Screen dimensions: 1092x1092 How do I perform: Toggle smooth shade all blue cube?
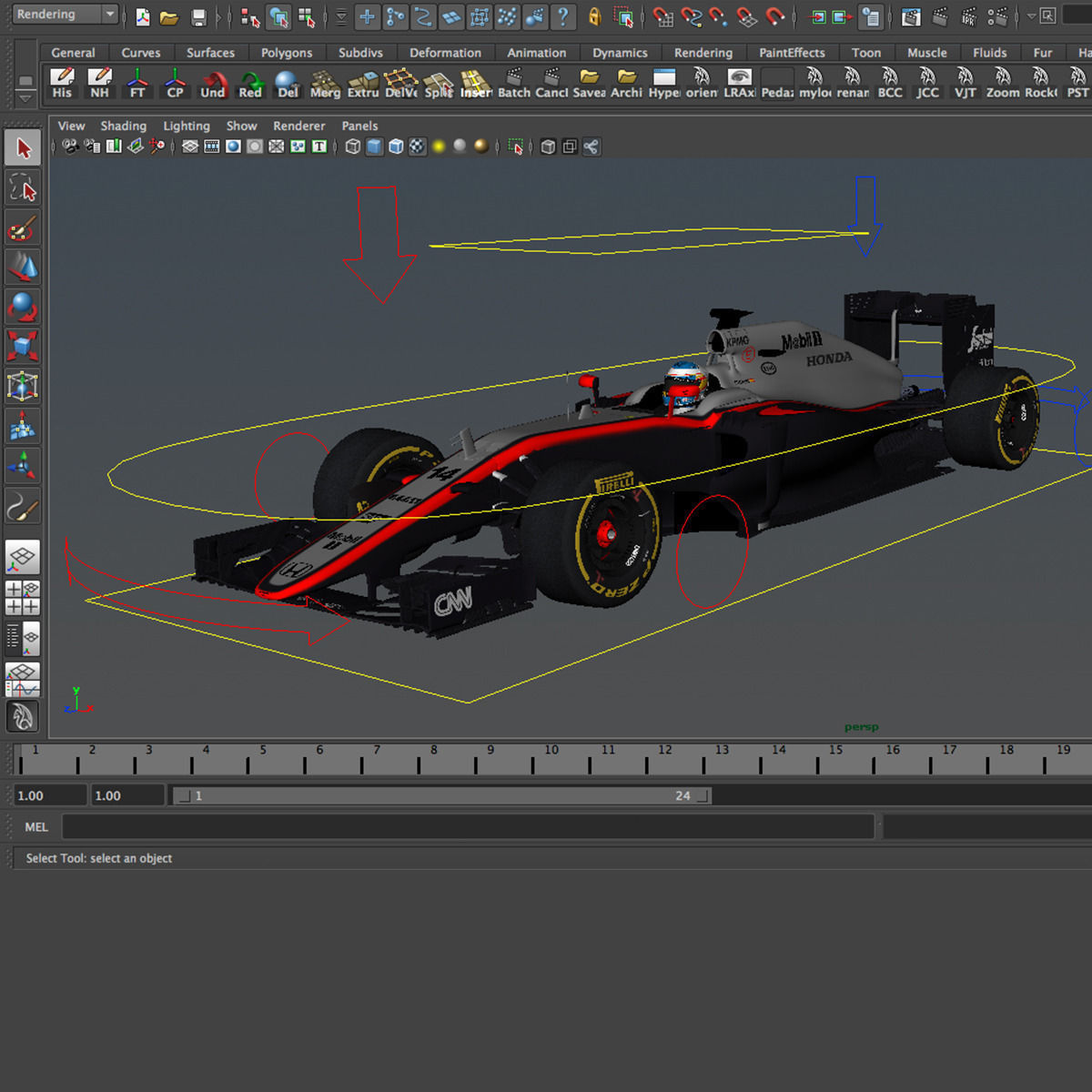(374, 147)
